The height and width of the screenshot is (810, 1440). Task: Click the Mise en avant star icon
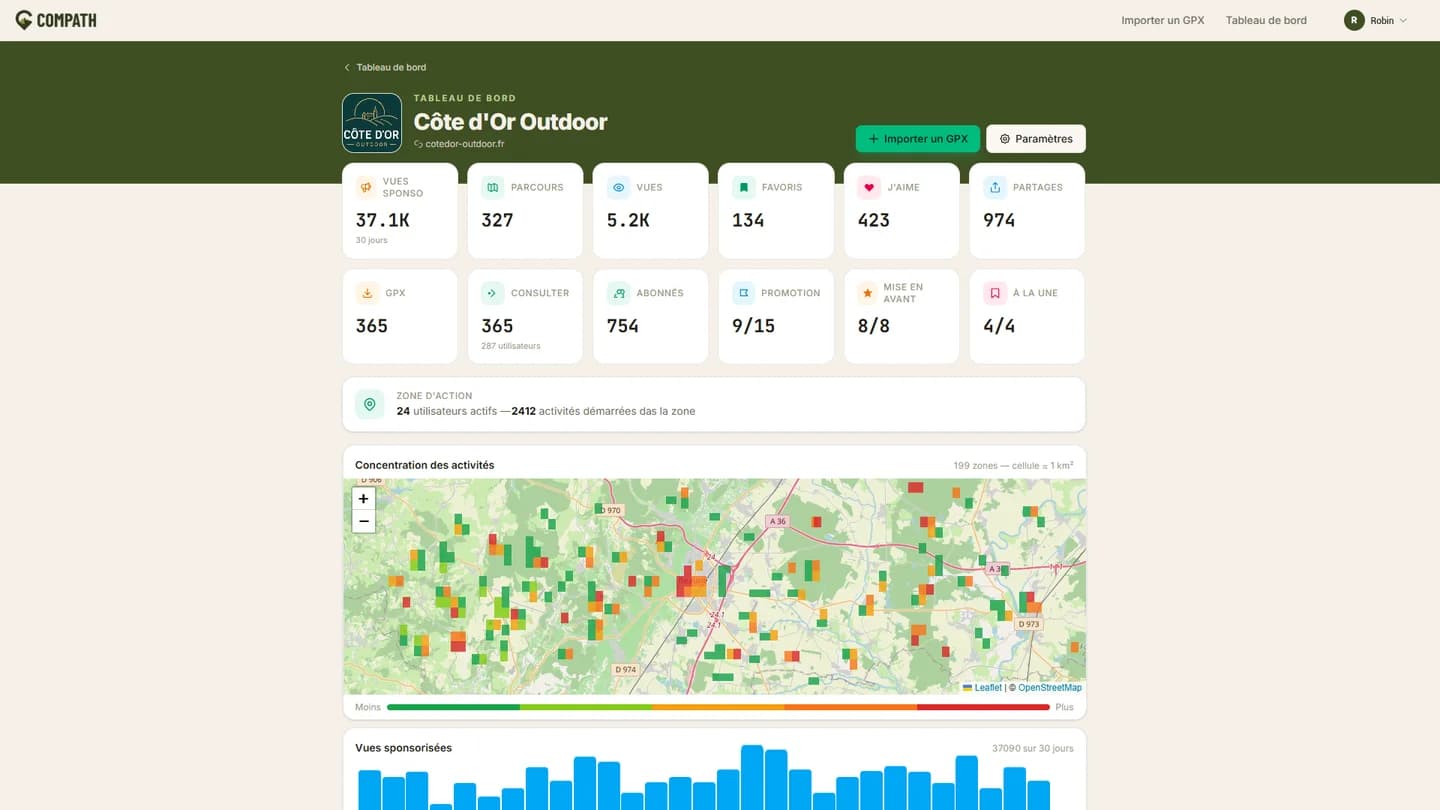[869, 293]
